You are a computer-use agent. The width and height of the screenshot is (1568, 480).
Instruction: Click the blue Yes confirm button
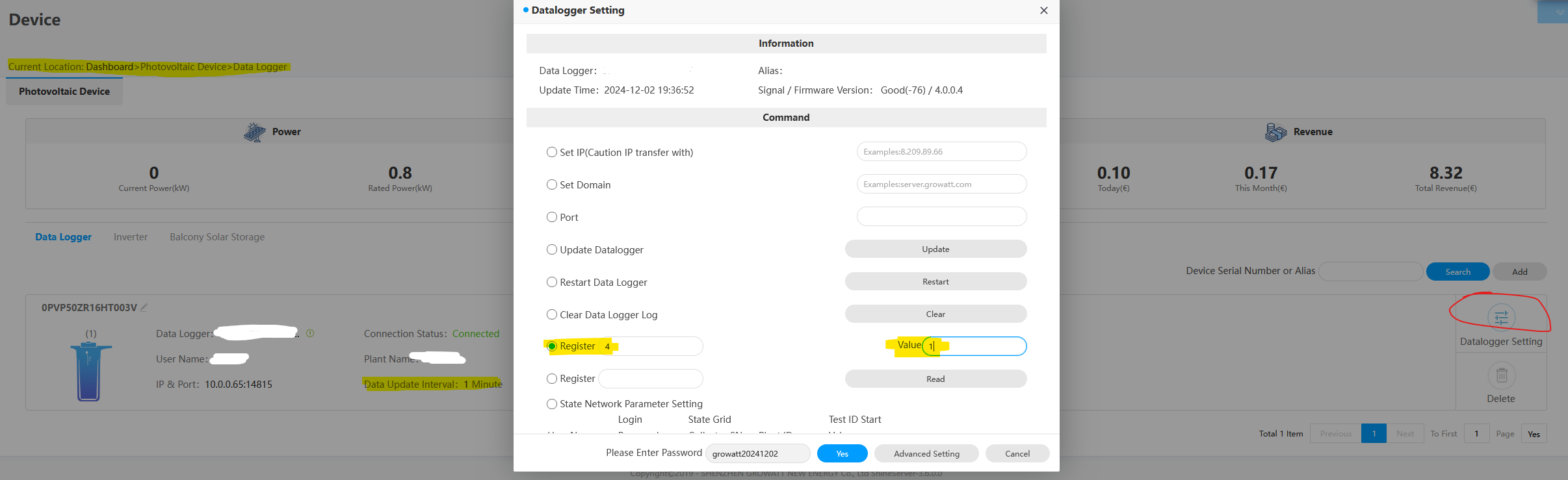(842, 453)
